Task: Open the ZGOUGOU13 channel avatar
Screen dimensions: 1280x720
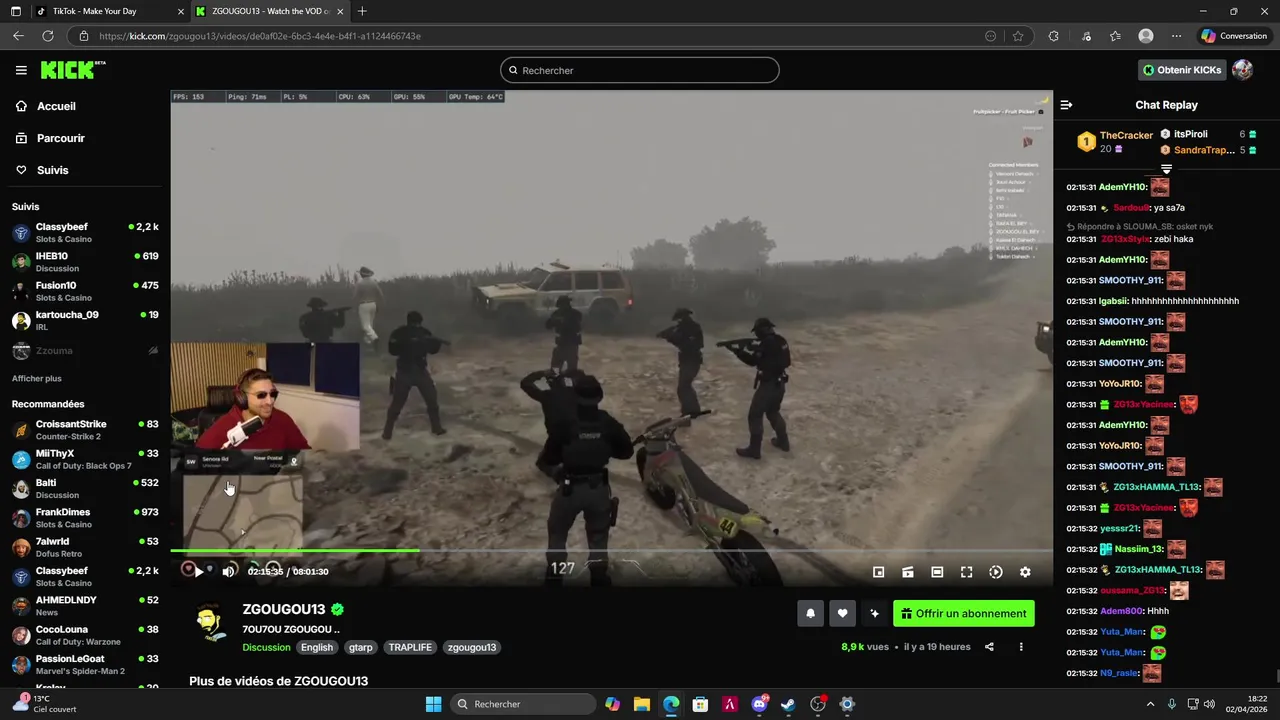Action: point(210,623)
